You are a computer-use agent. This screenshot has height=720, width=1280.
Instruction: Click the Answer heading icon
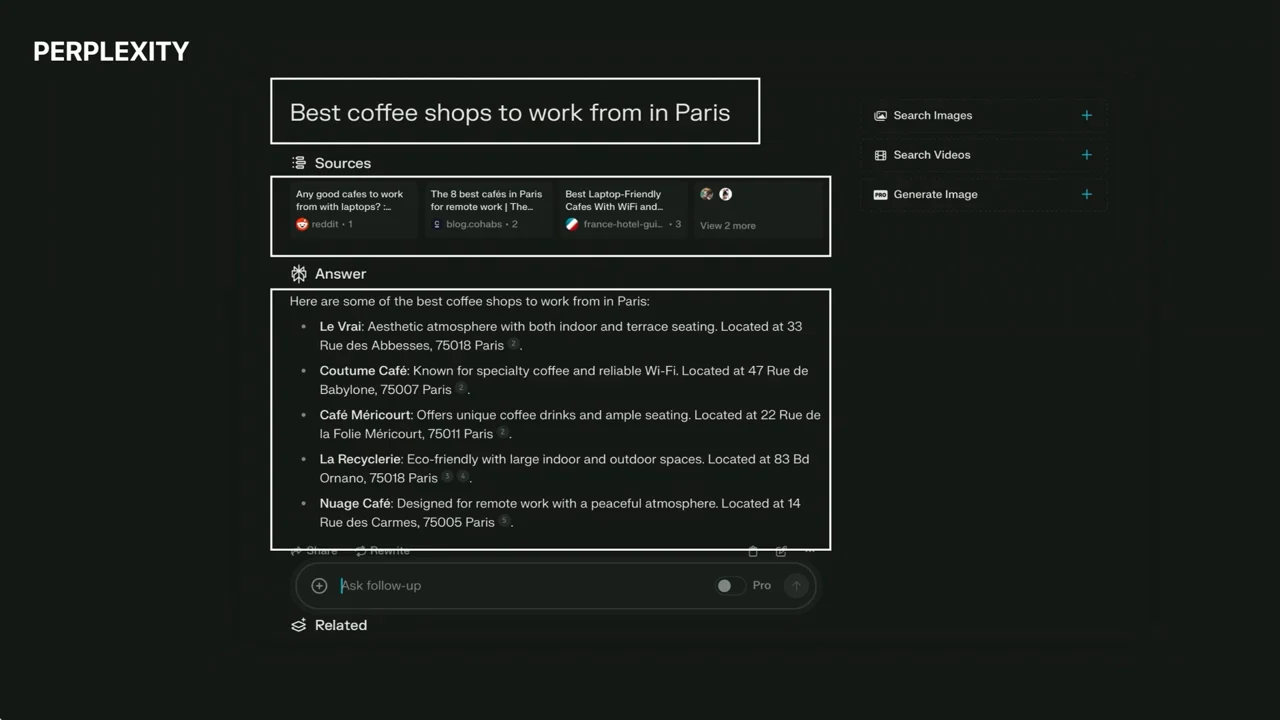point(298,274)
